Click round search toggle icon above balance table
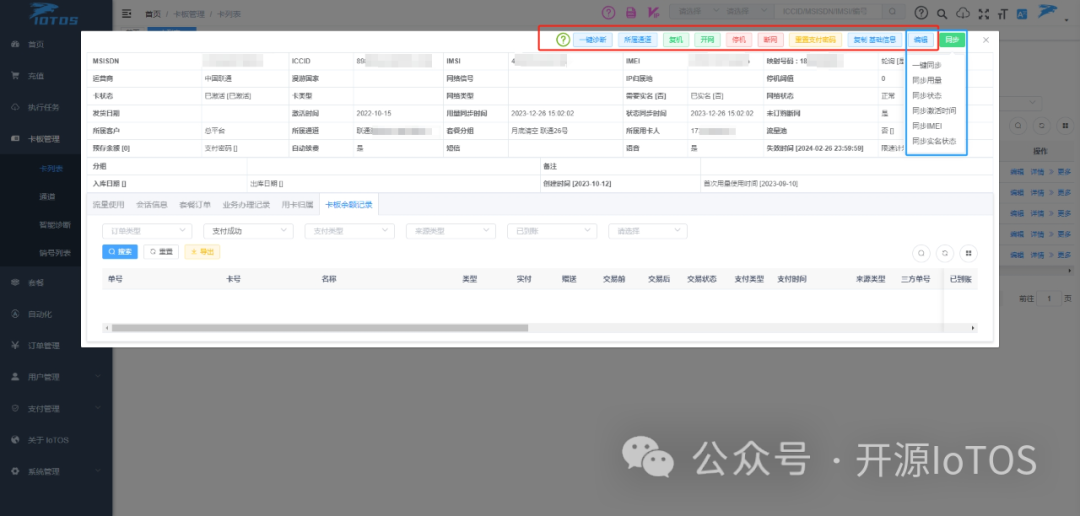This screenshot has width=1080, height=516. pyautogui.click(x=921, y=253)
